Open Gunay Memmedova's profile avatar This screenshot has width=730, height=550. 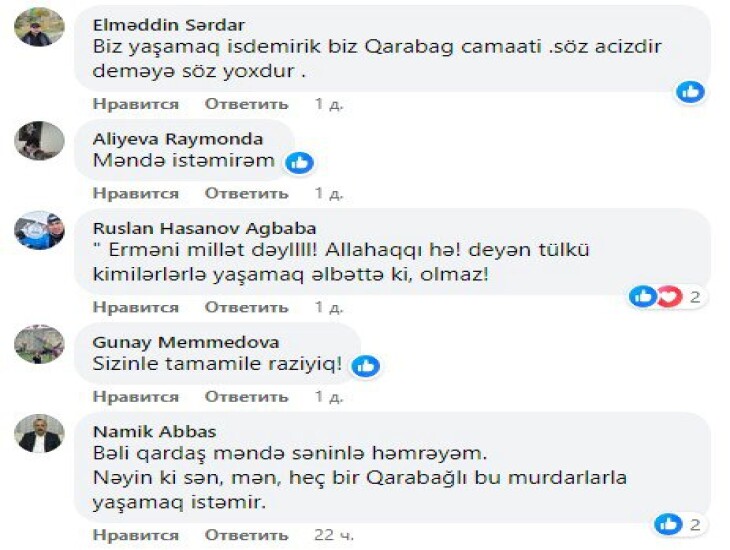39,344
